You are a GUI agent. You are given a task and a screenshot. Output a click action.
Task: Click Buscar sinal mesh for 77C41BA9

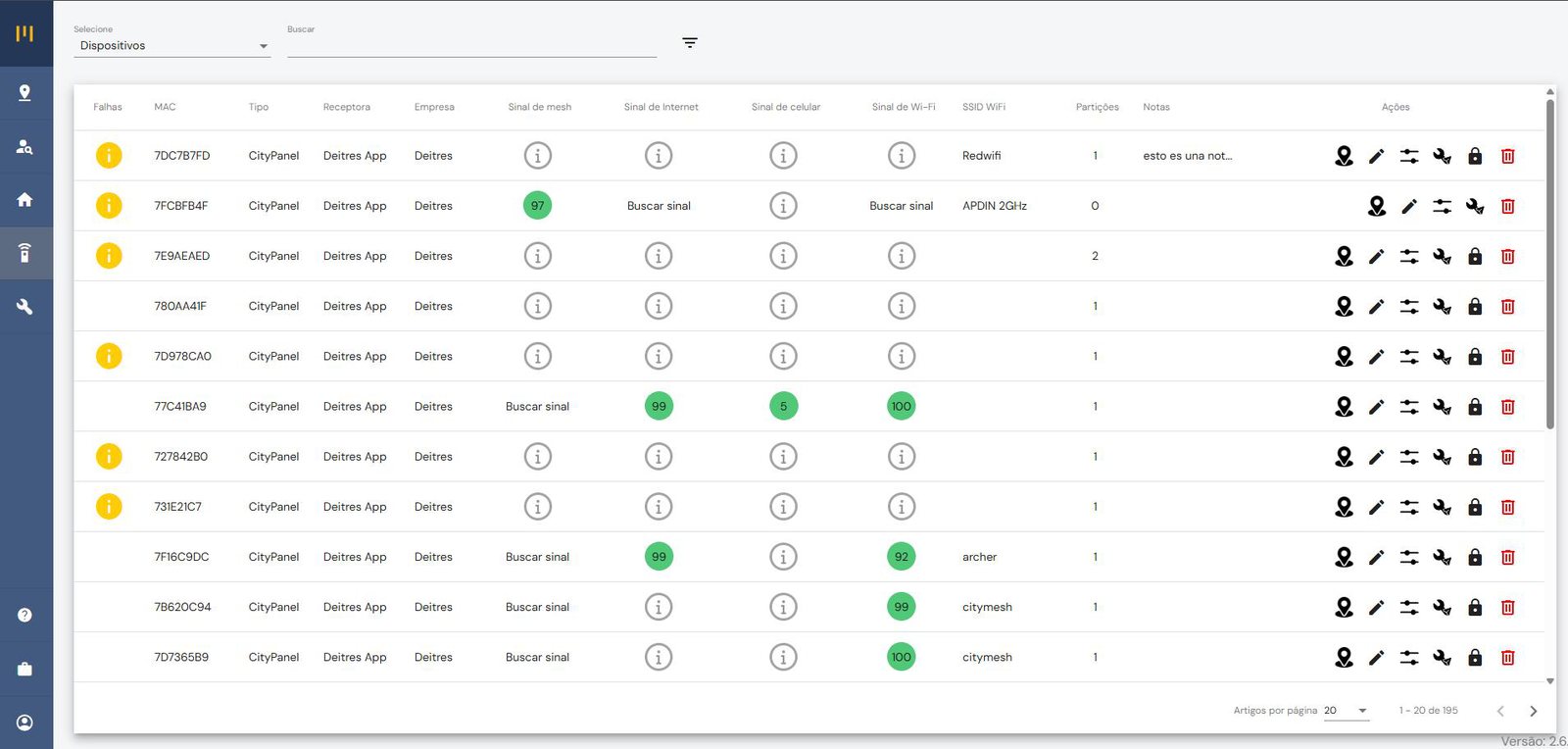[537, 407]
